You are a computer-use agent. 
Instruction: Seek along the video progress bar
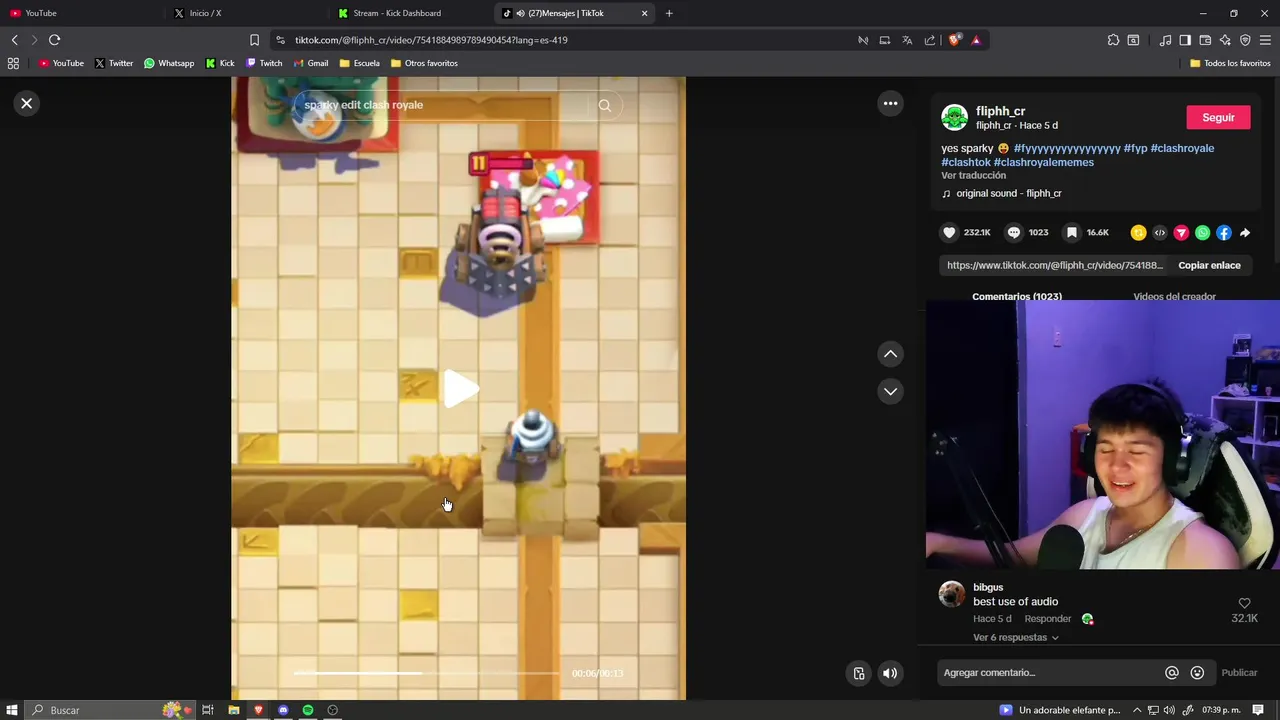(427, 673)
